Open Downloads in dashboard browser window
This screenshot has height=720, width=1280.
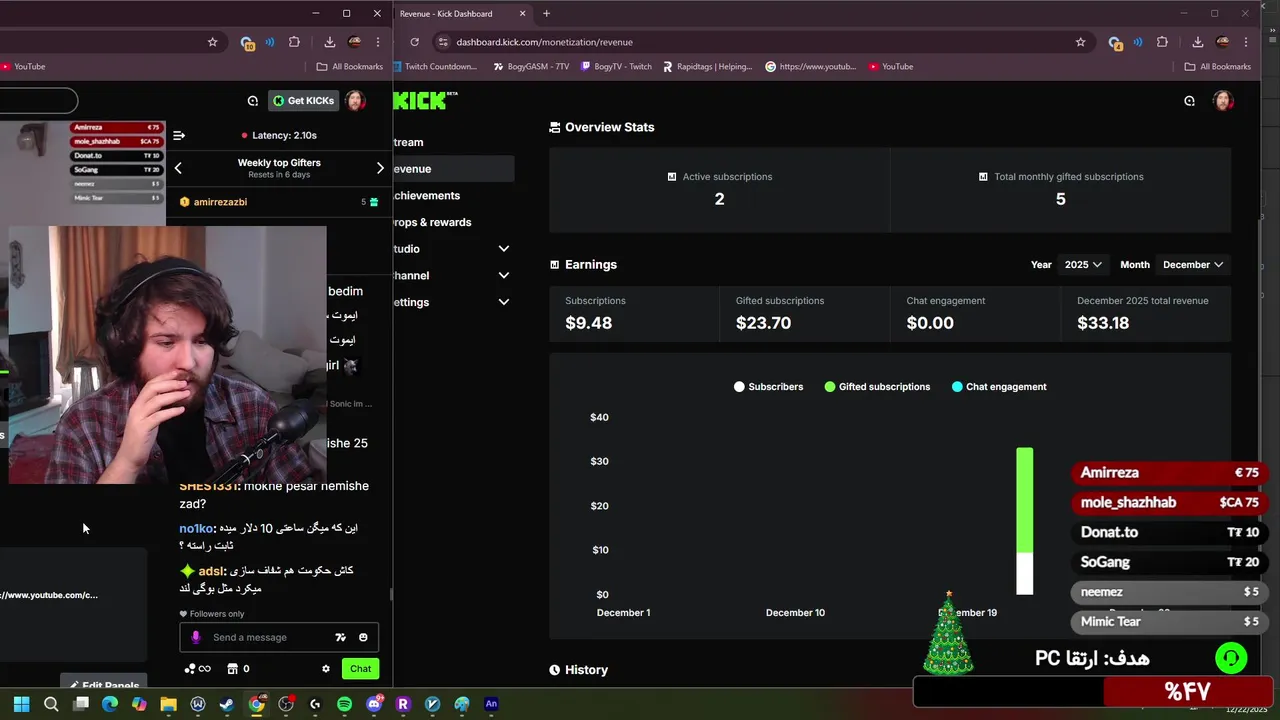pos(1197,42)
